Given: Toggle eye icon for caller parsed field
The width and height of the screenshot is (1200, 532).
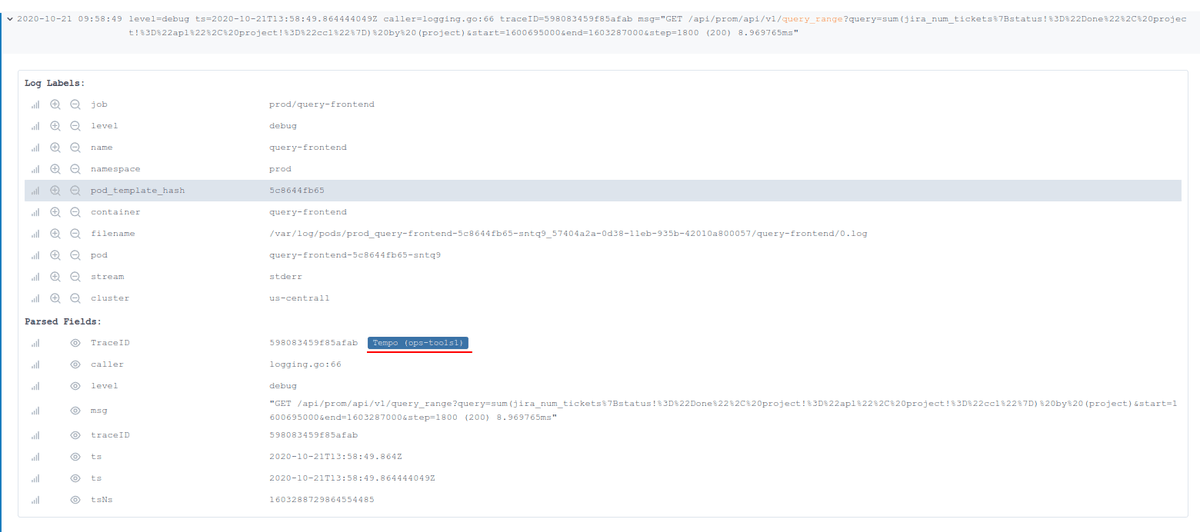Looking at the screenshot, I should (75, 364).
